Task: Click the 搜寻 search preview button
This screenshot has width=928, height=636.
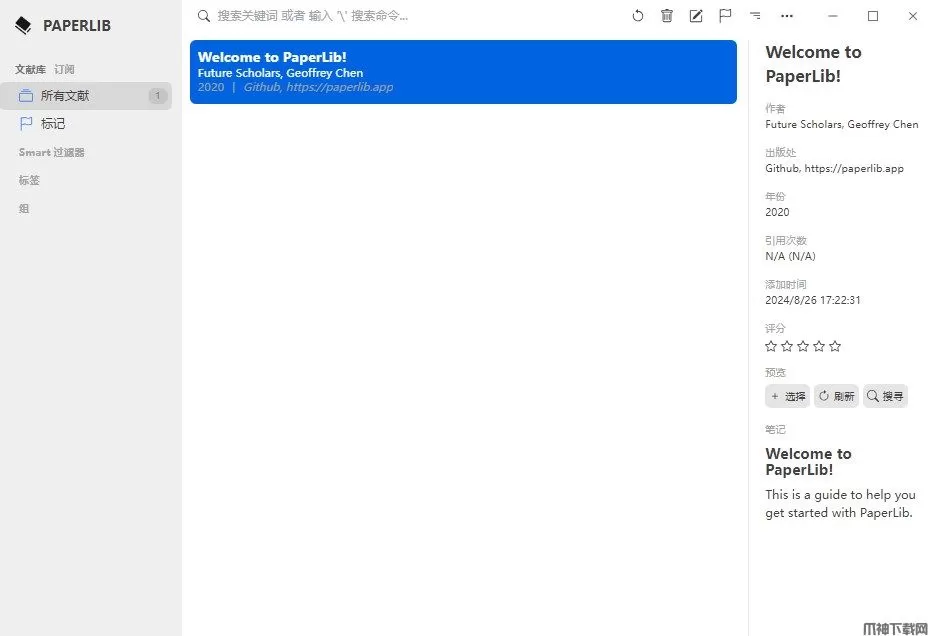Action: 885,396
